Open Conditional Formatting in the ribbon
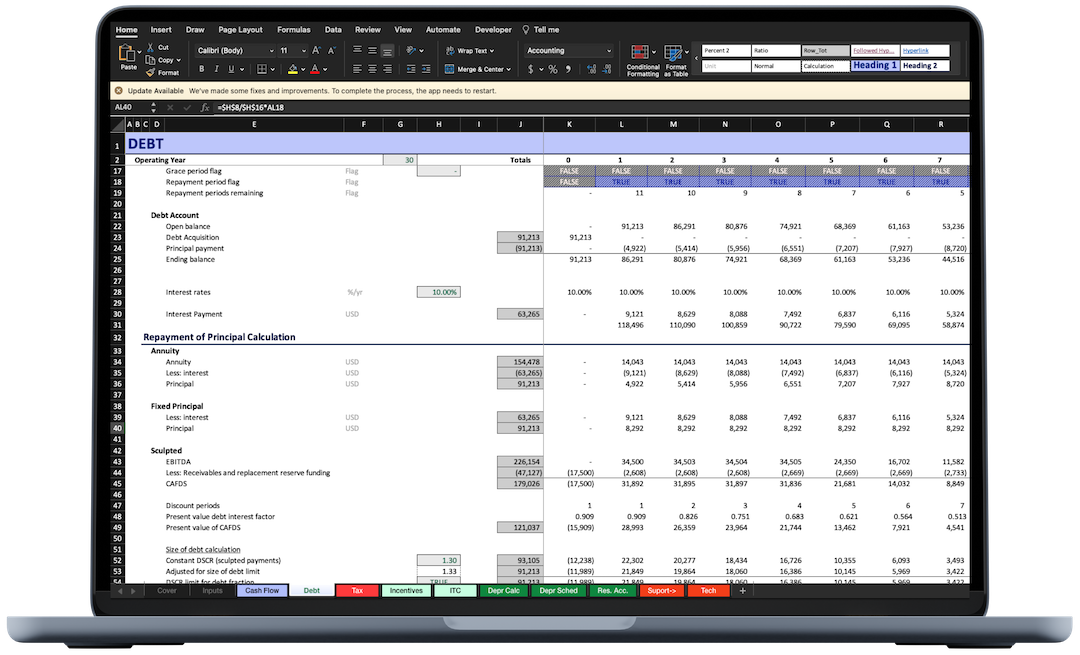 coord(642,57)
